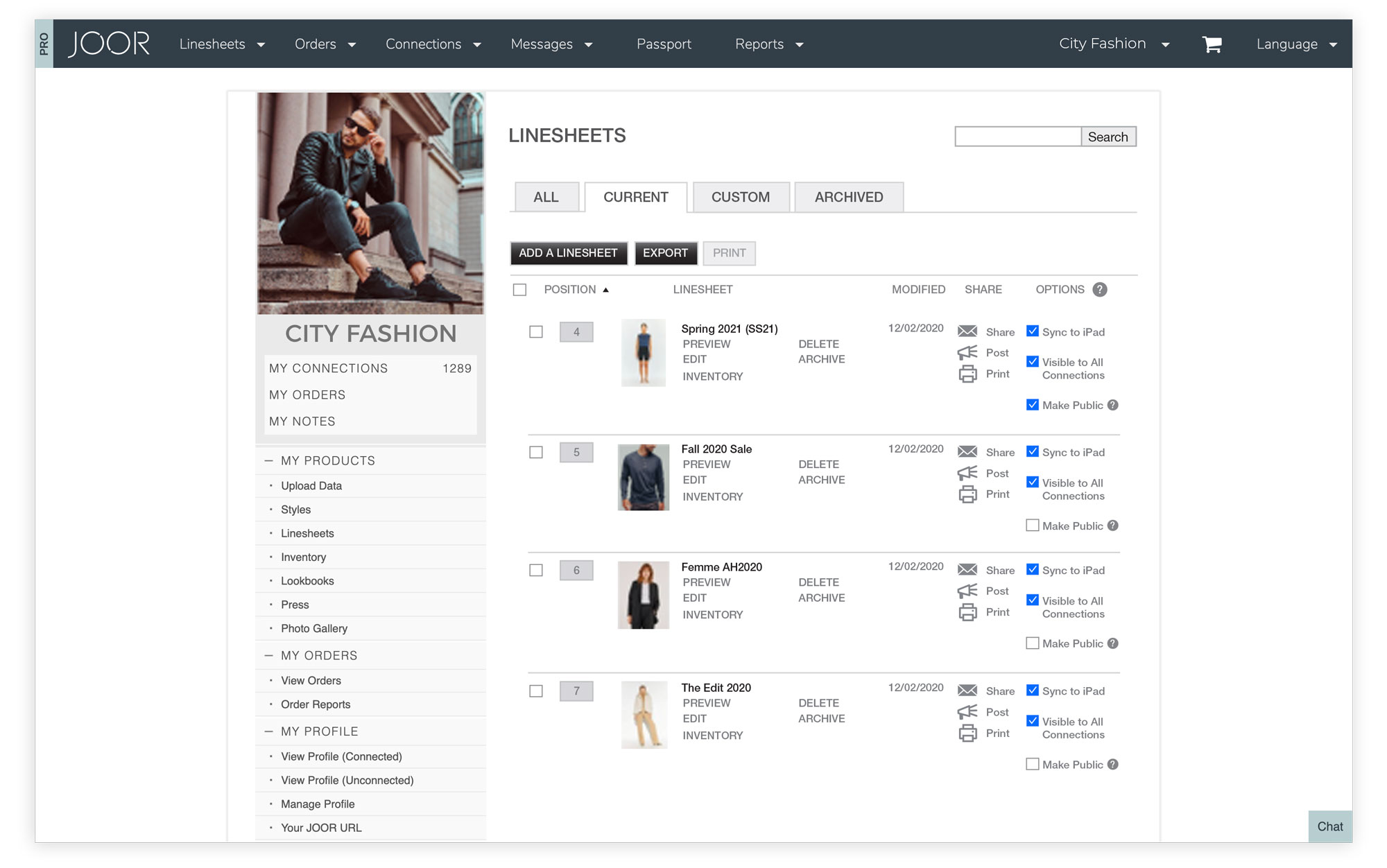Image resolution: width=1387 pixels, height=868 pixels.
Task: Open the Options column help icon
Action: [x=1100, y=290]
